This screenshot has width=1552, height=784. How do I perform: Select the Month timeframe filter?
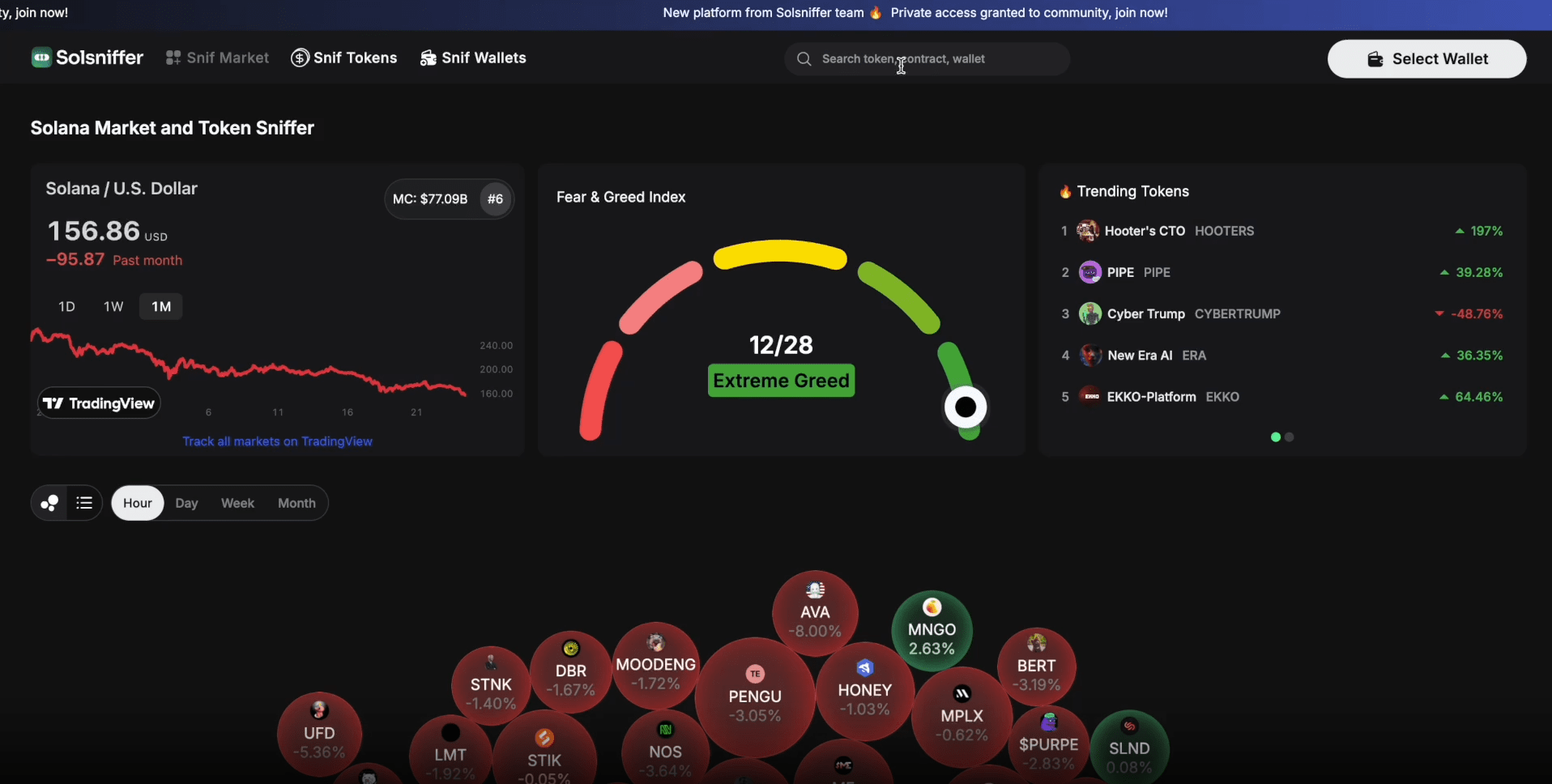click(x=296, y=503)
